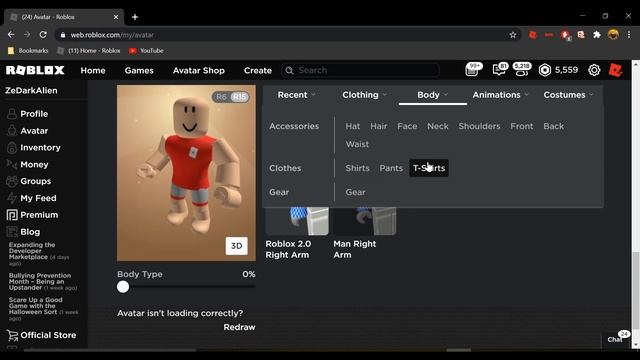Open the notifications icon showing 99+
Image resolution: width=640 pixels, height=360 pixels.
tap(473, 70)
